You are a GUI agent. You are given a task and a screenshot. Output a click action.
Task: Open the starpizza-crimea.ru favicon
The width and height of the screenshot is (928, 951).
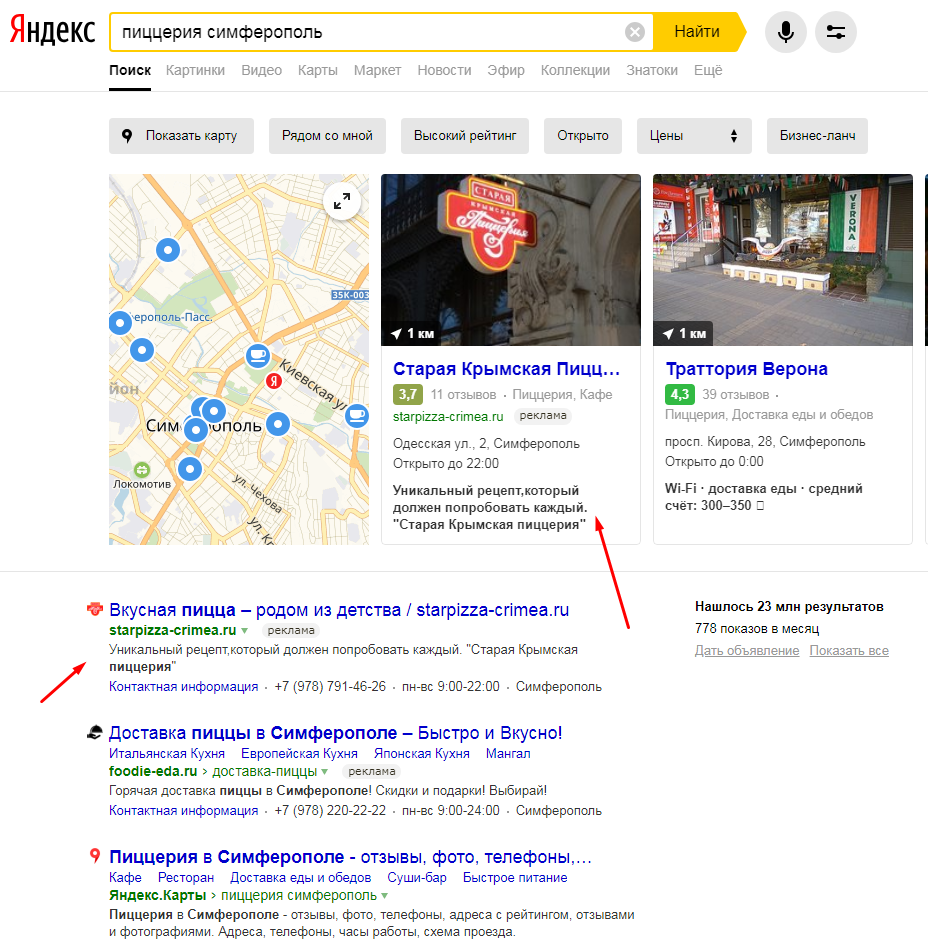[95, 609]
